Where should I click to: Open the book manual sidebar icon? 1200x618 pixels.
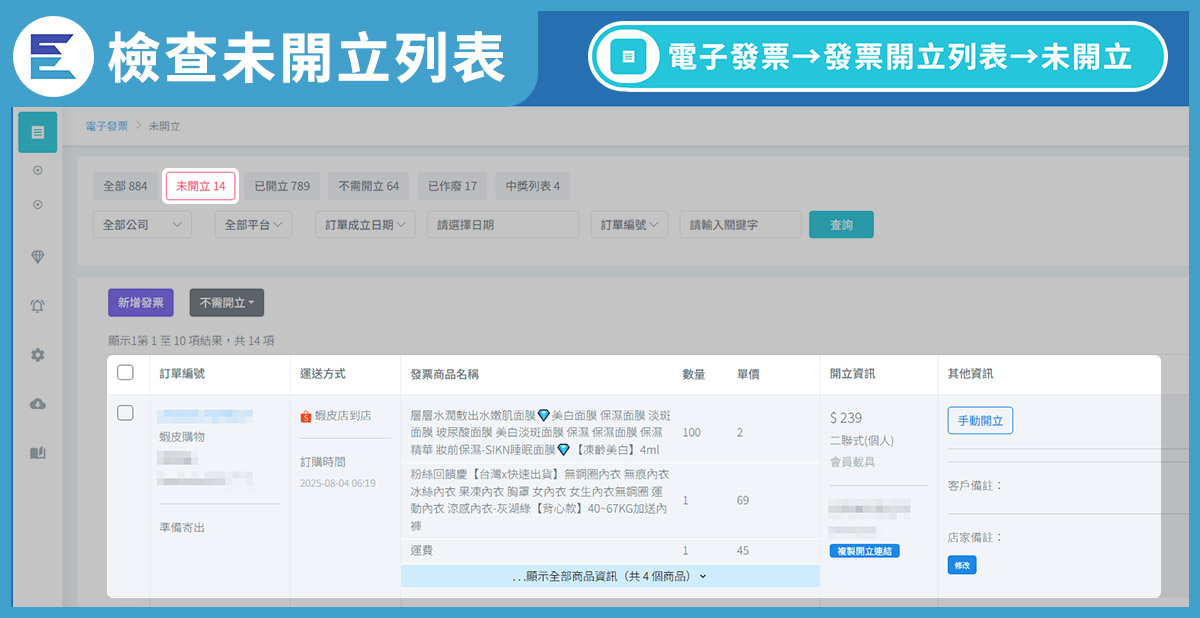pos(38,453)
